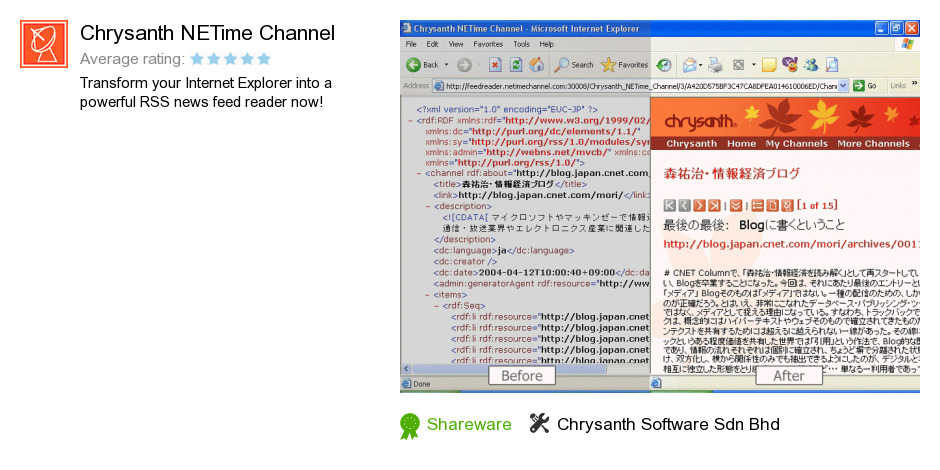940x470 pixels.
Task: Click the chrysanth logo in banner
Action: 701,120
